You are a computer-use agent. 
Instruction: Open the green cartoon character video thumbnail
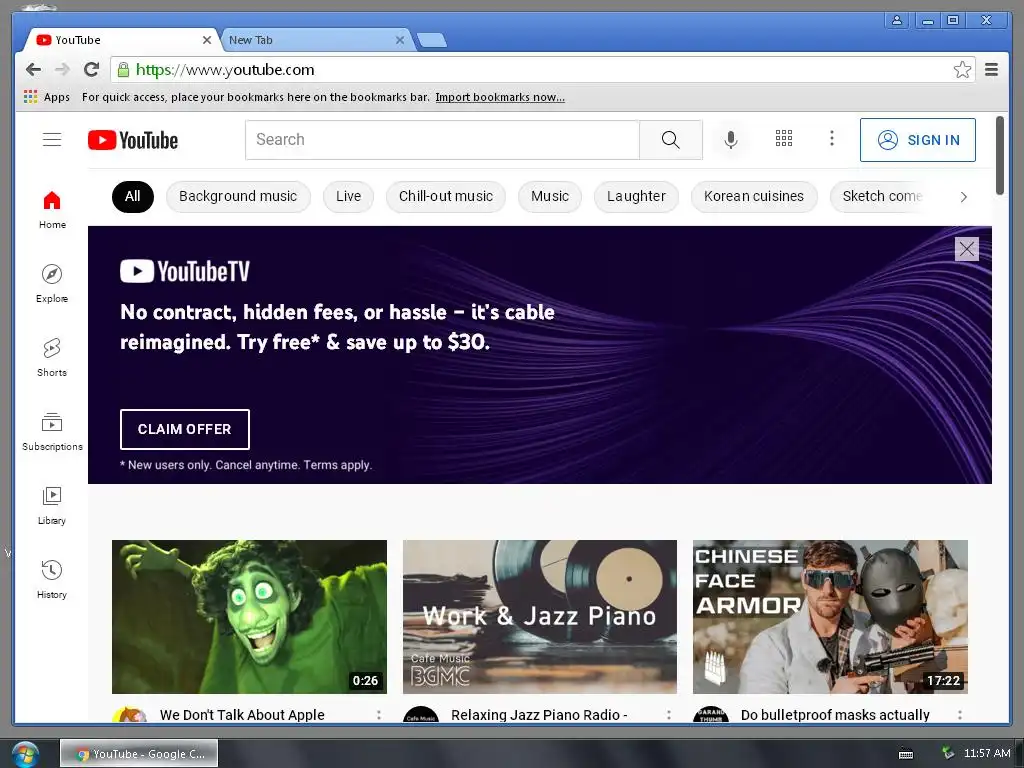(249, 616)
